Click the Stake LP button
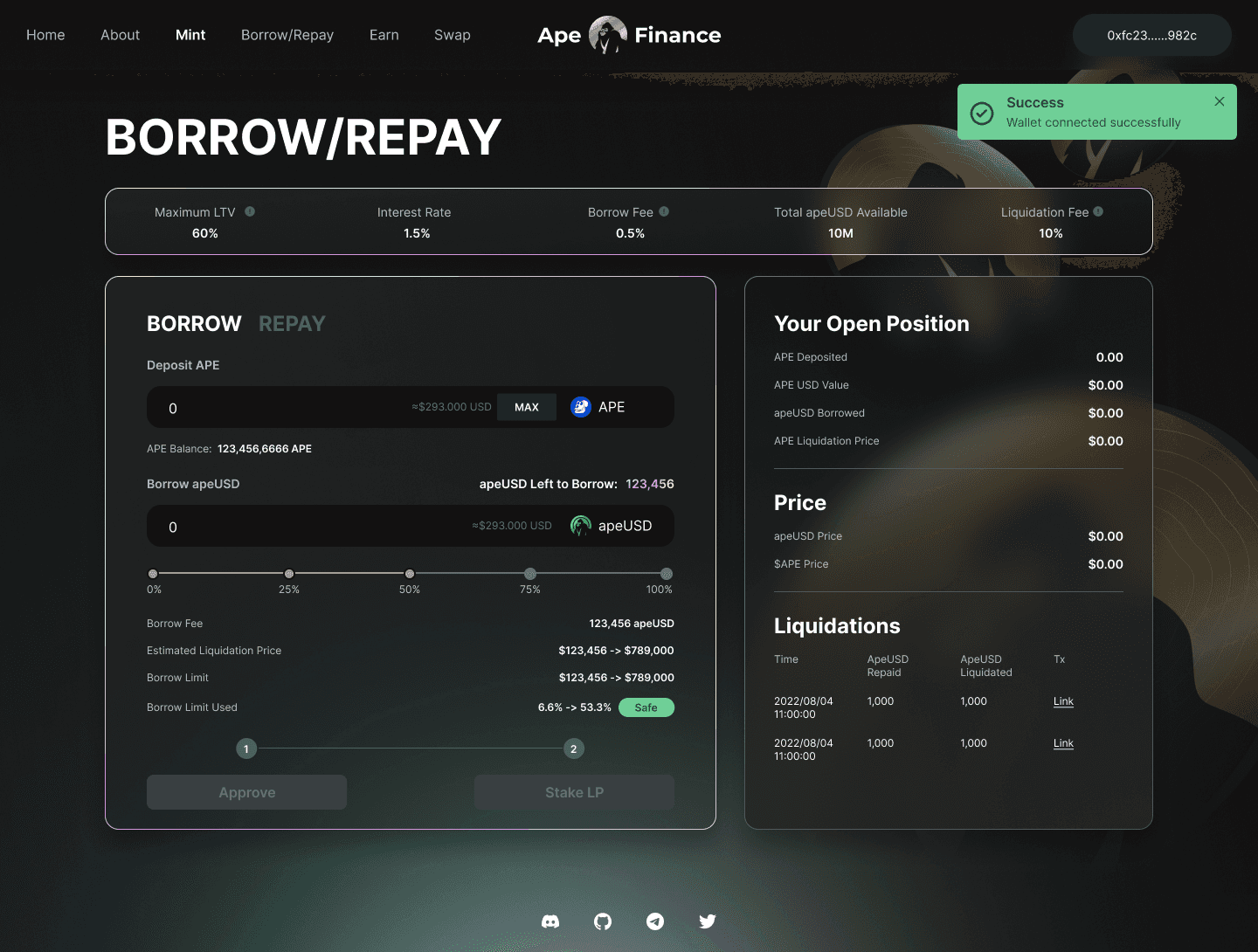Viewport: 1258px width, 952px height. pyautogui.click(x=574, y=792)
